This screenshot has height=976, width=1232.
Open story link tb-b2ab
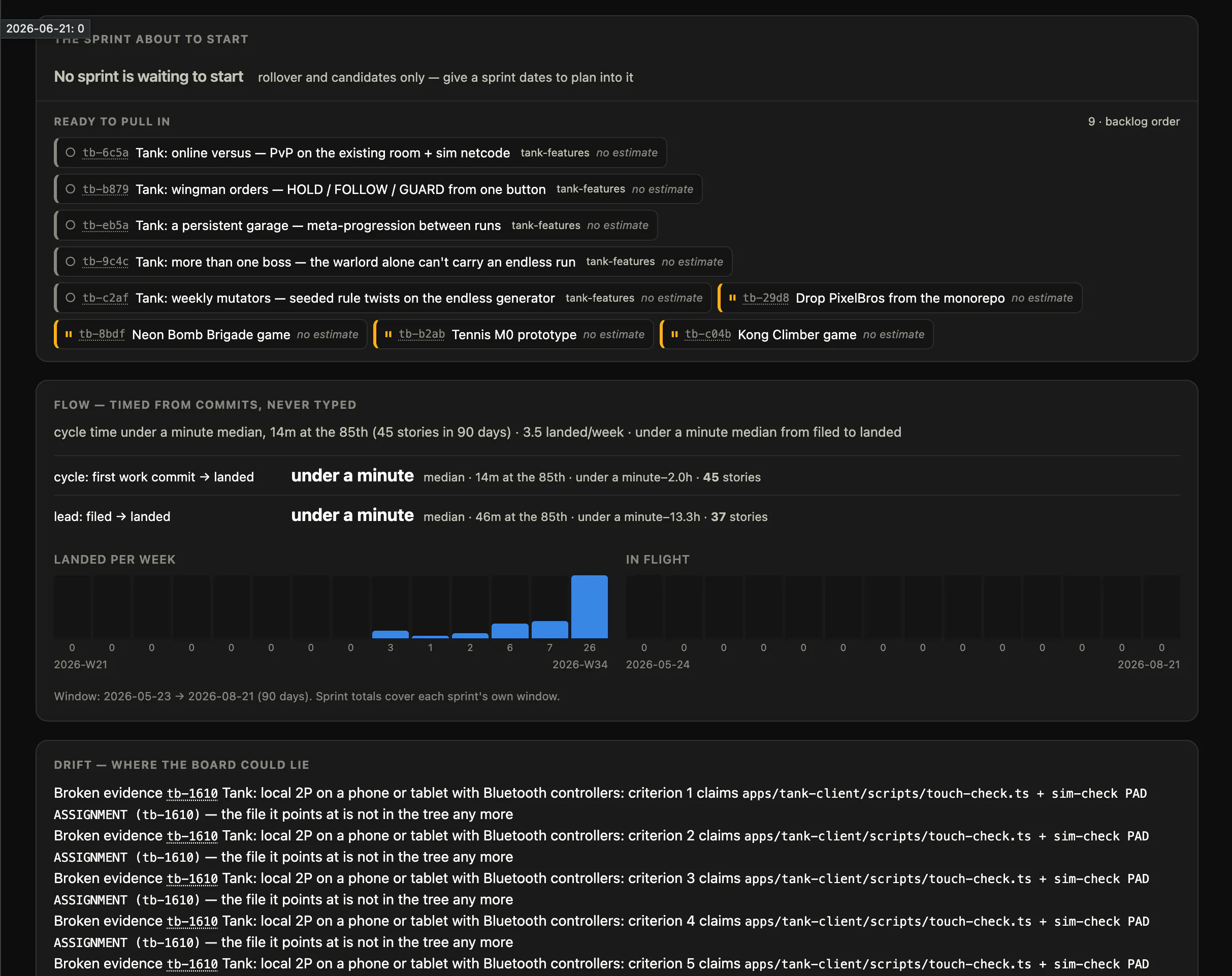tap(422, 334)
